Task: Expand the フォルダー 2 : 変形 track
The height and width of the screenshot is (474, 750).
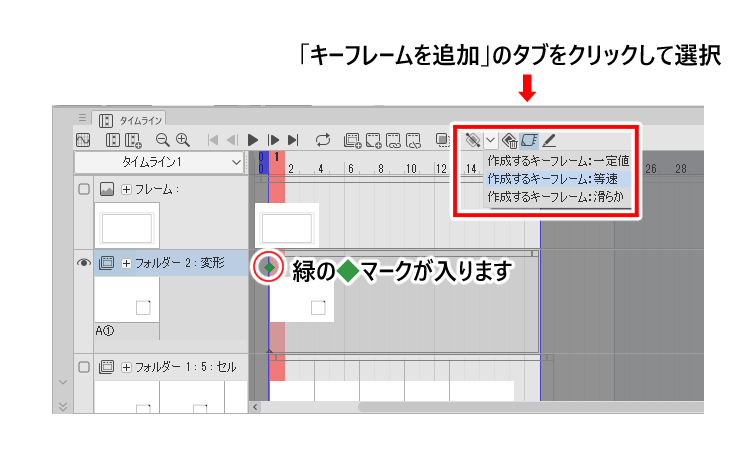Action: (x=126, y=264)
